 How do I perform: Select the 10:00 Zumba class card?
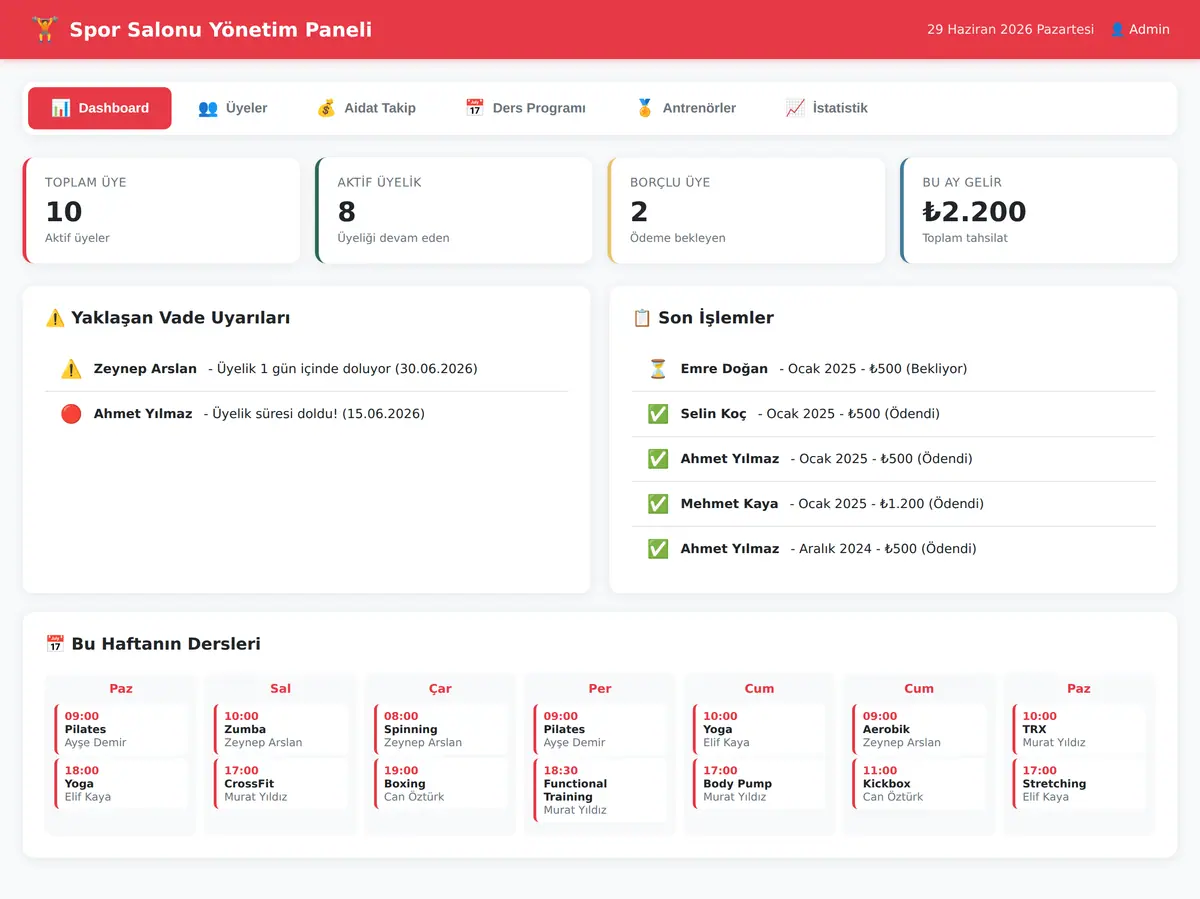tap(281, 729)
